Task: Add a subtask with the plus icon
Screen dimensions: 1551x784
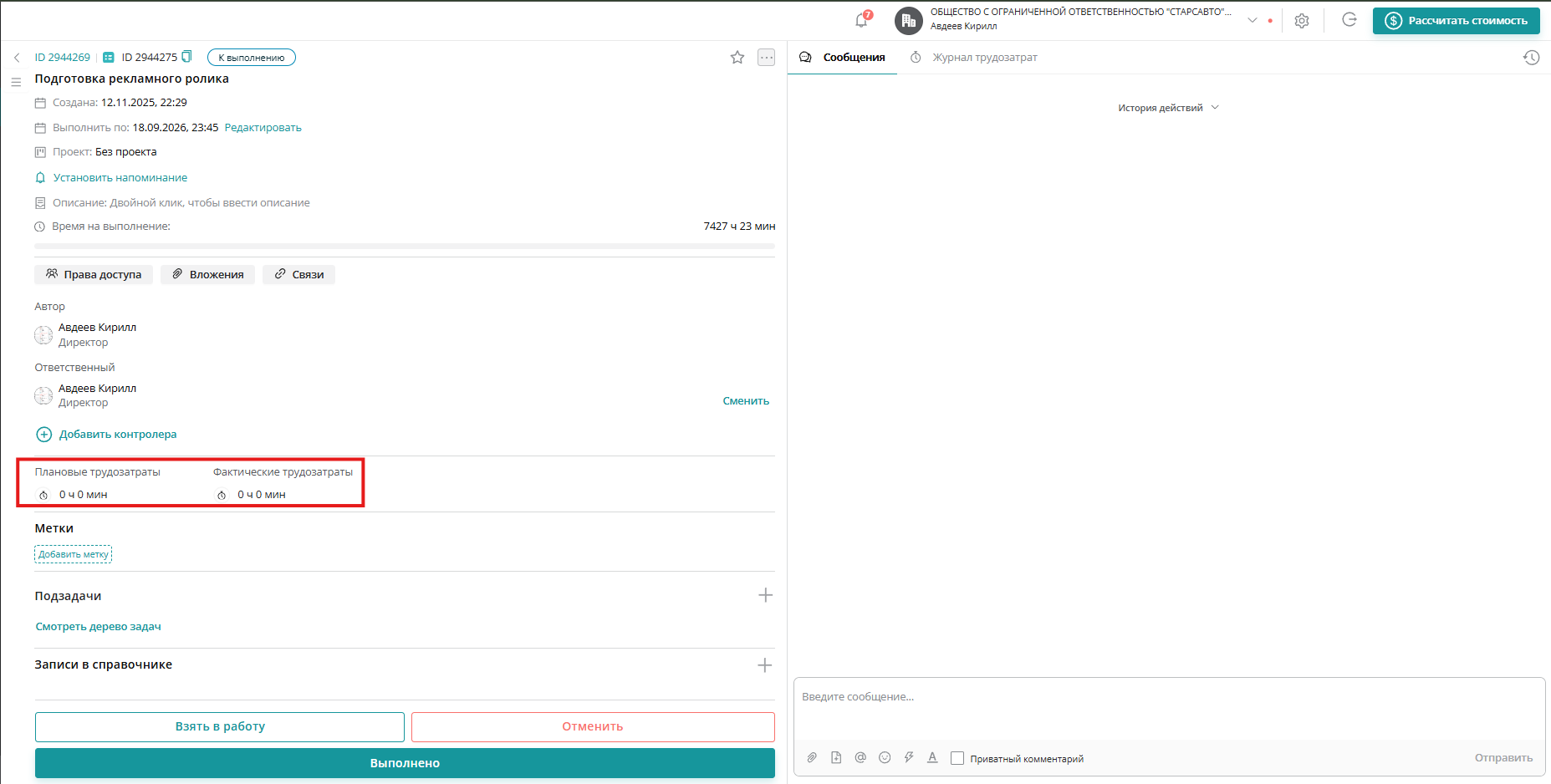Action: (765, 595)
